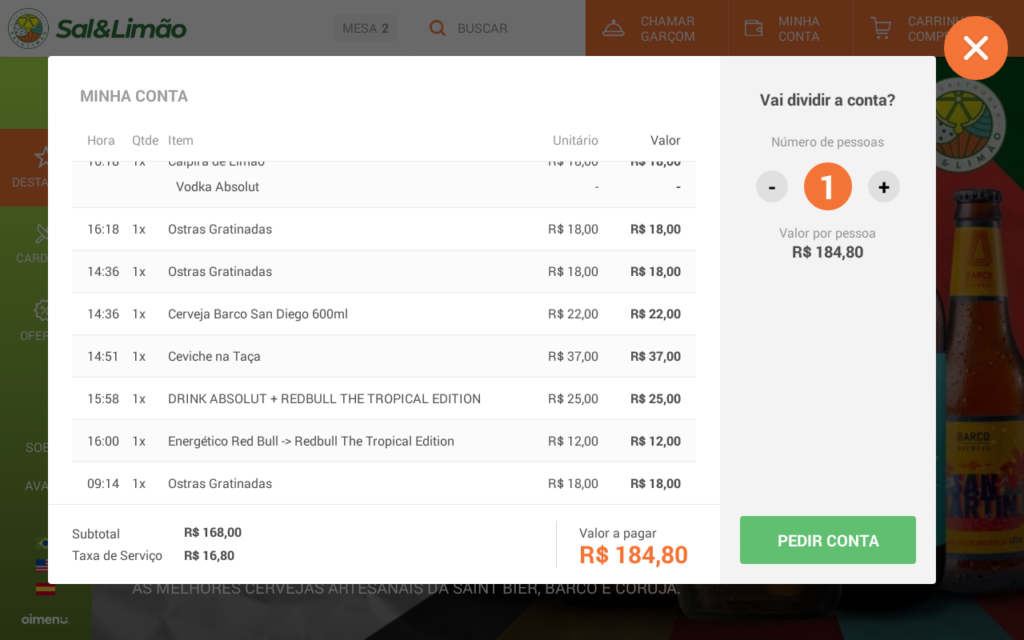This screenshot has height=640, width=1024.
Task: Click the Unitário column header
Action: [575, 140]
